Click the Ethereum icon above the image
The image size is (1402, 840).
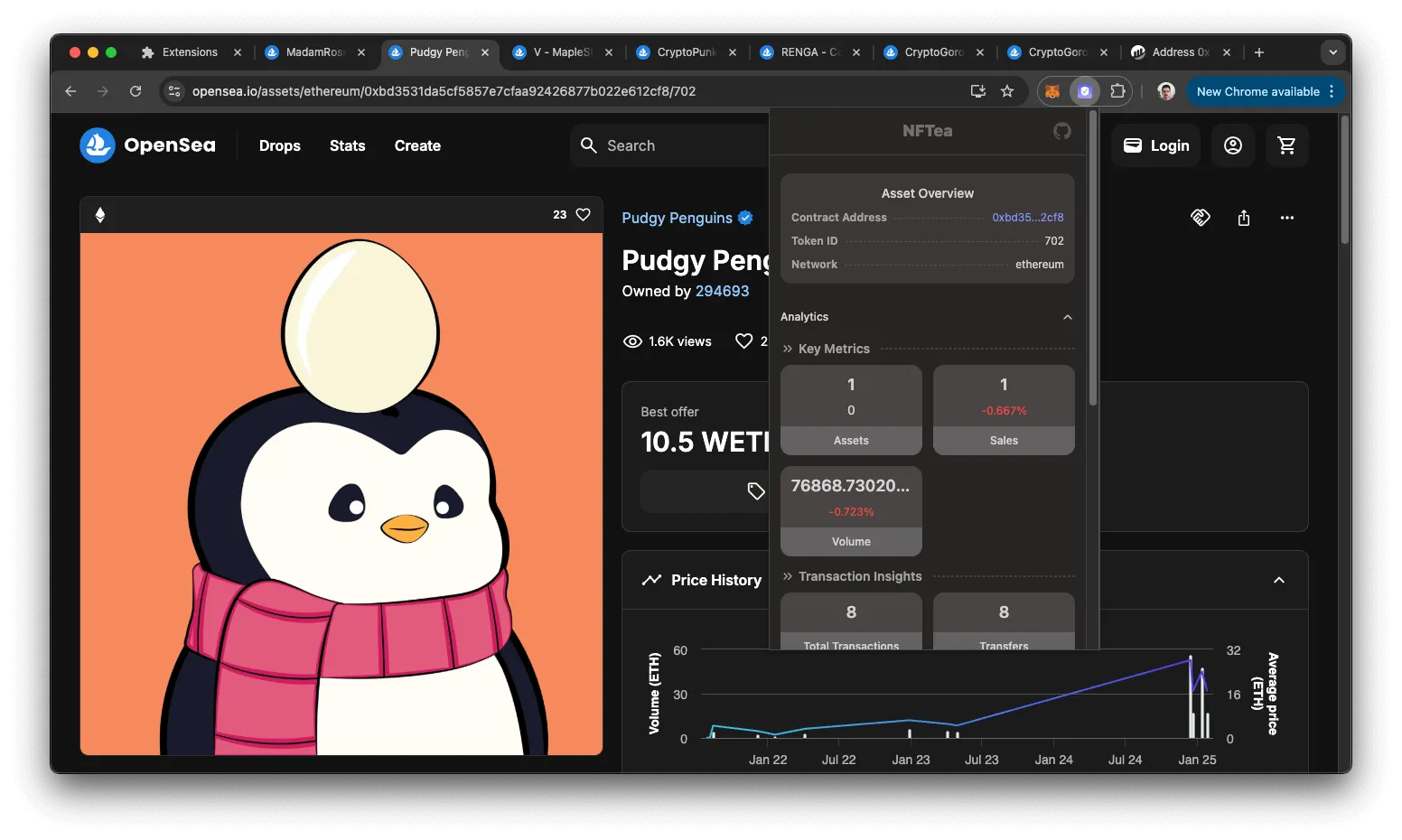(x=100, y=215)
